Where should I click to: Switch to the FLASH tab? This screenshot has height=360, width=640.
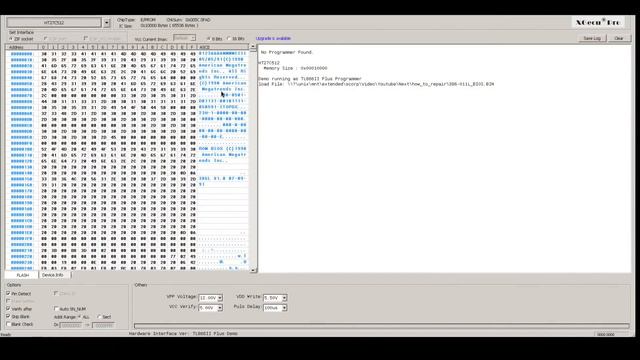[x=22, y=275]
